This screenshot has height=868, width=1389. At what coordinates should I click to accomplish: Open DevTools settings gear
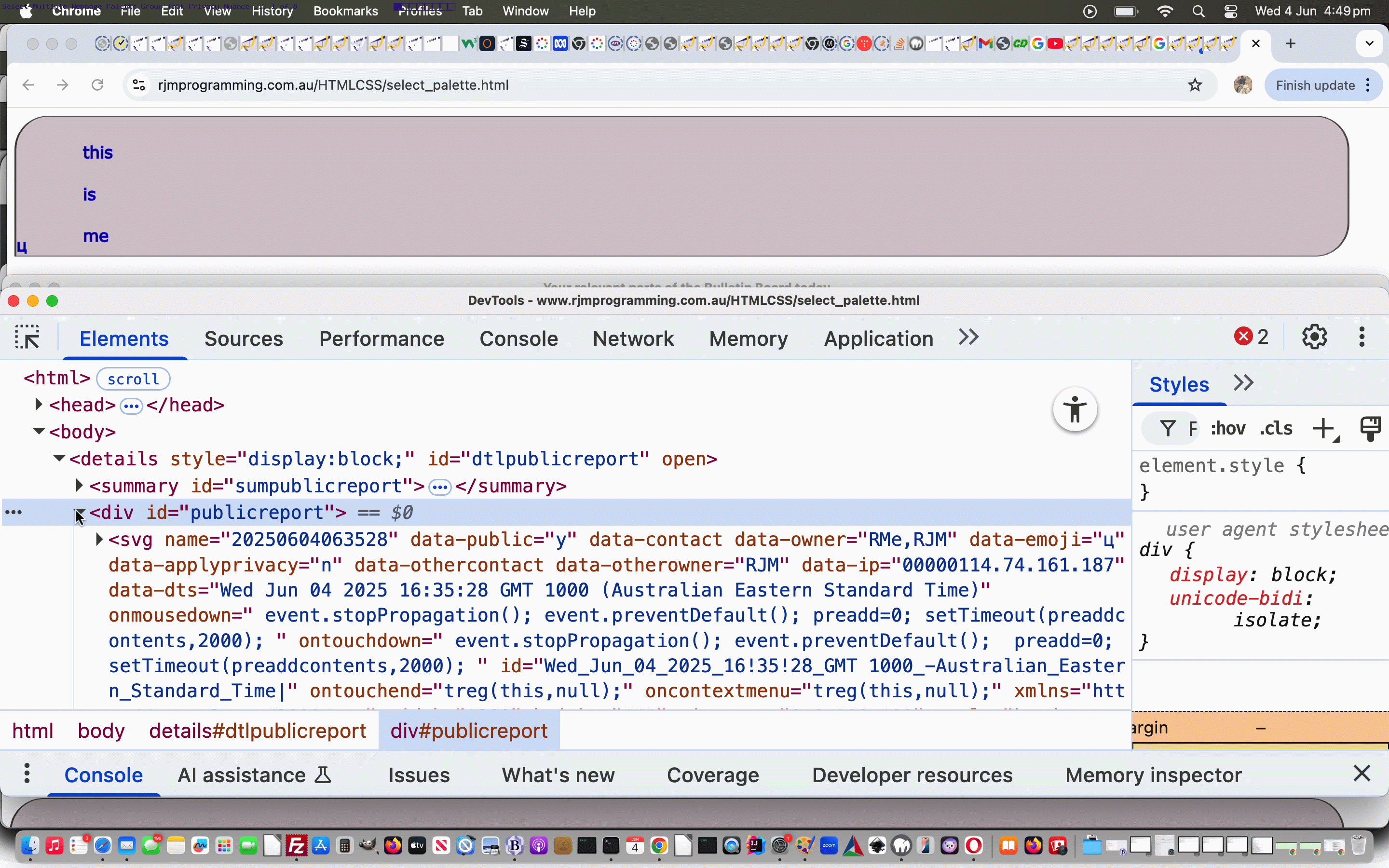point(1314,338)
